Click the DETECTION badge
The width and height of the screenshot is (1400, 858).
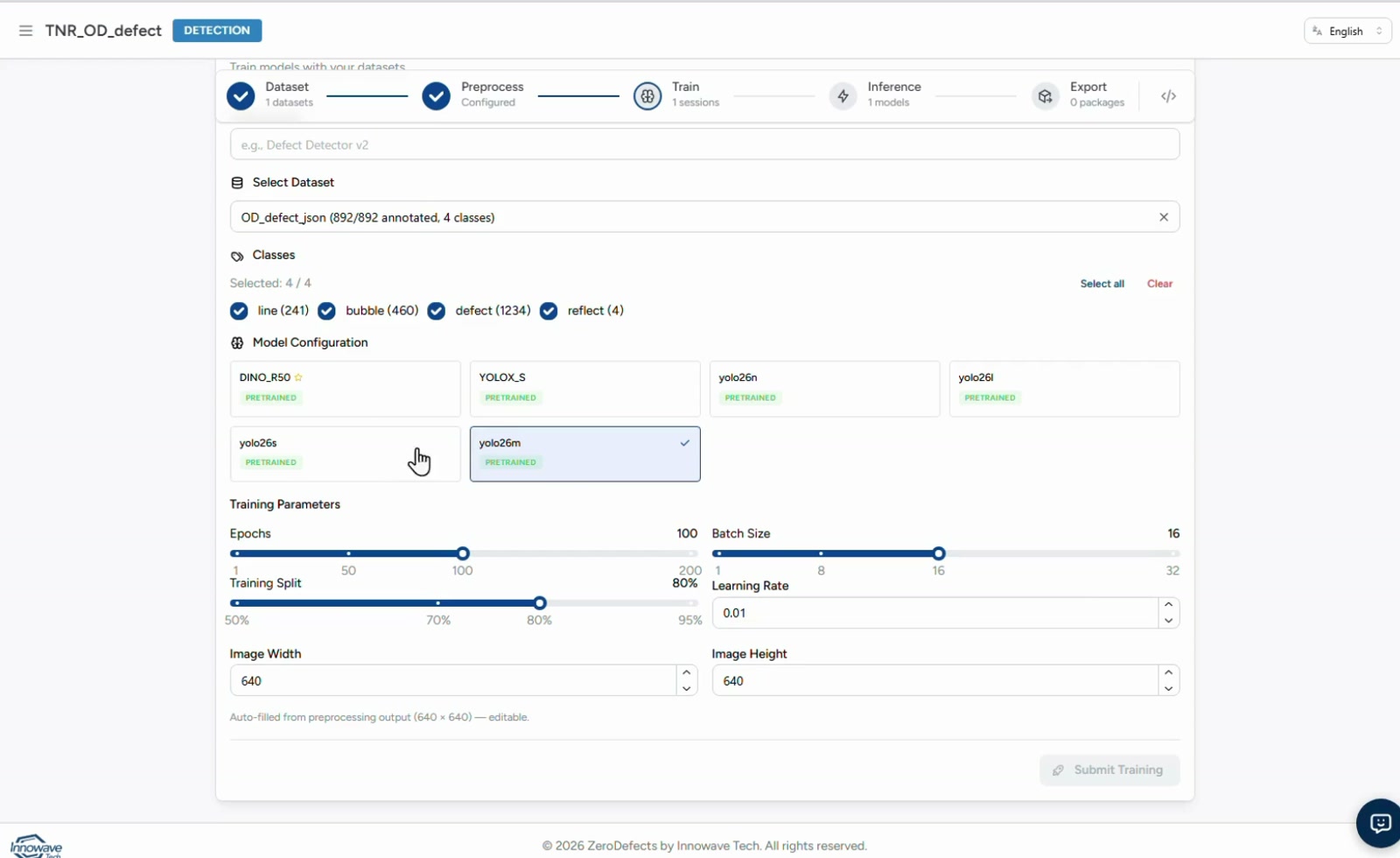217,31
